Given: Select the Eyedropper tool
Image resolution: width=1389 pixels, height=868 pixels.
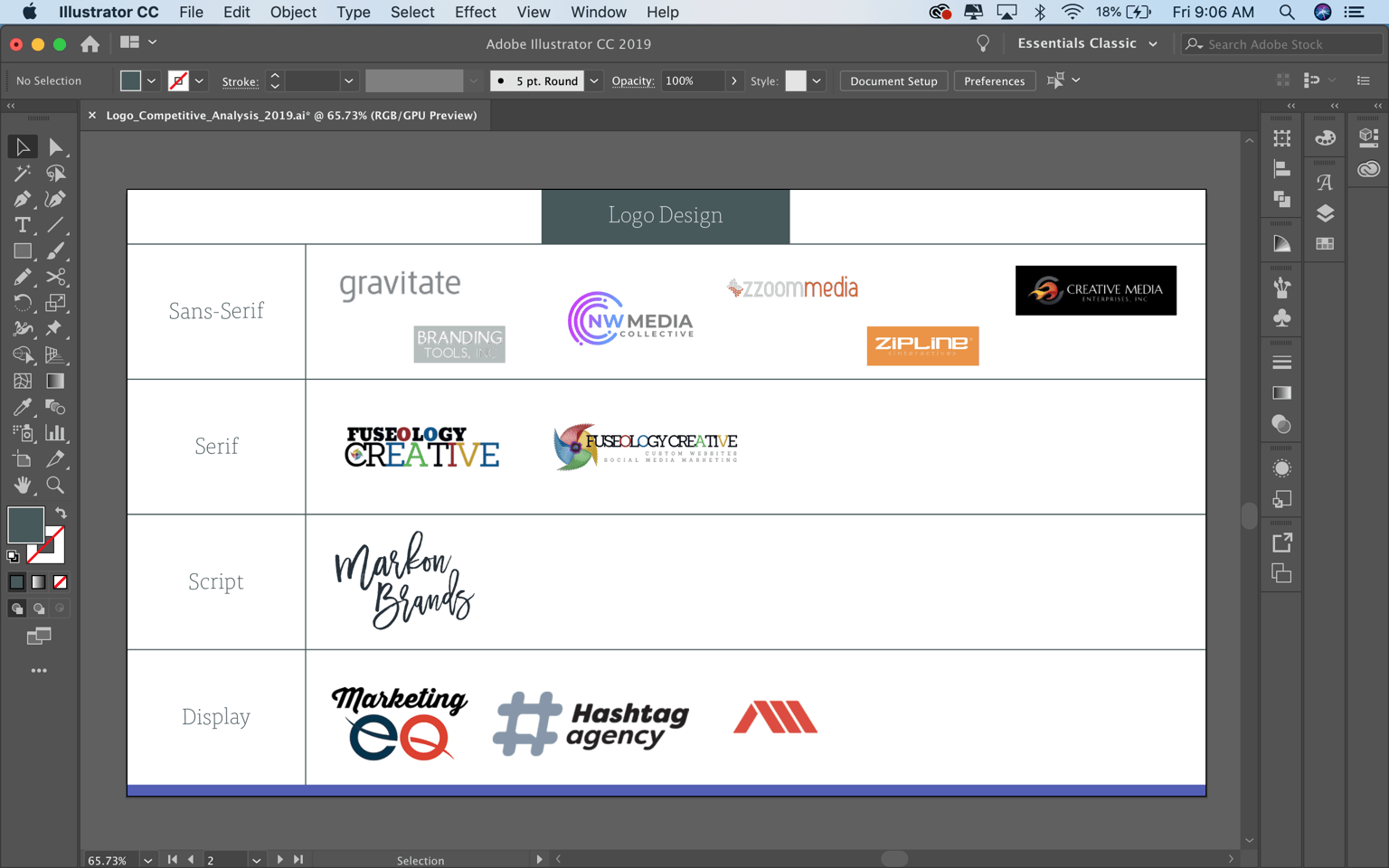Looking at the screenshot, I should point(22,407).
